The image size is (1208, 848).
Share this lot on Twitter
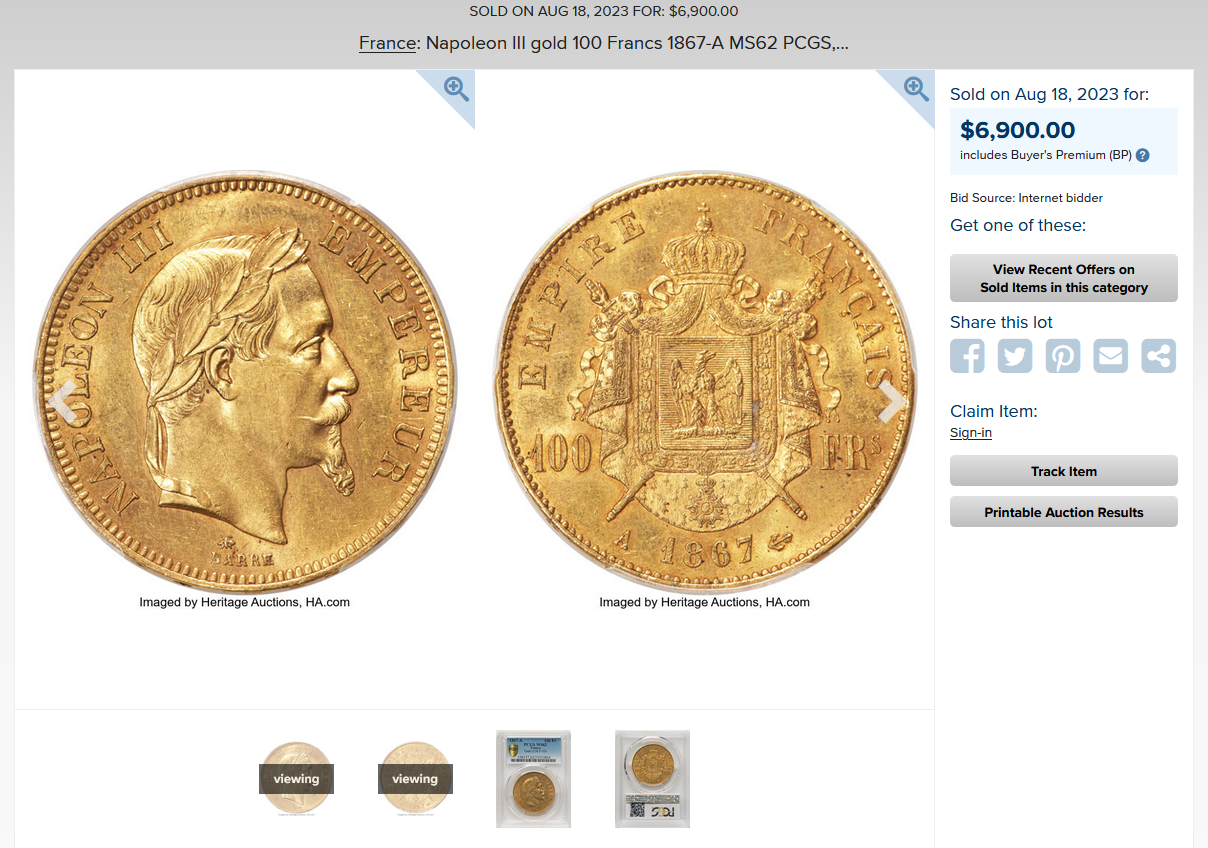pos(1015,356)
